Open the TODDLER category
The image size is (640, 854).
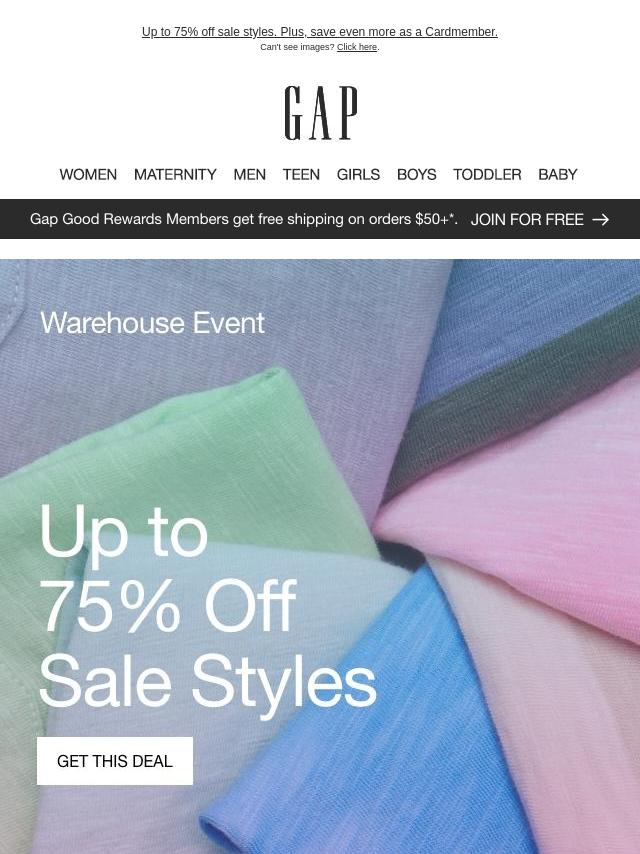[x=487, y=174]
